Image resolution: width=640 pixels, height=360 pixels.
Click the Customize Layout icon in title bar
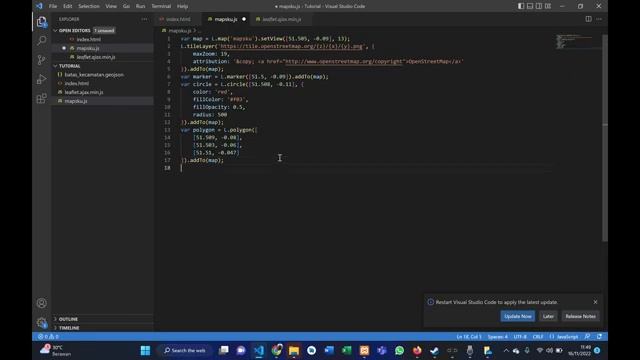pyautogui.click(x=548, y=6)
